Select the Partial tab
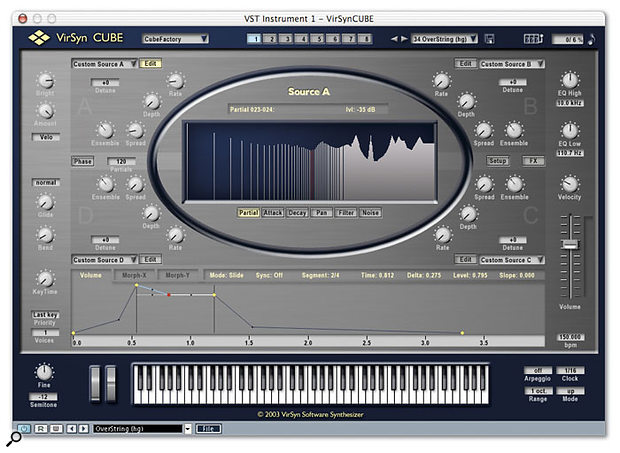620x453 pixels. click(x=248, y=213)
